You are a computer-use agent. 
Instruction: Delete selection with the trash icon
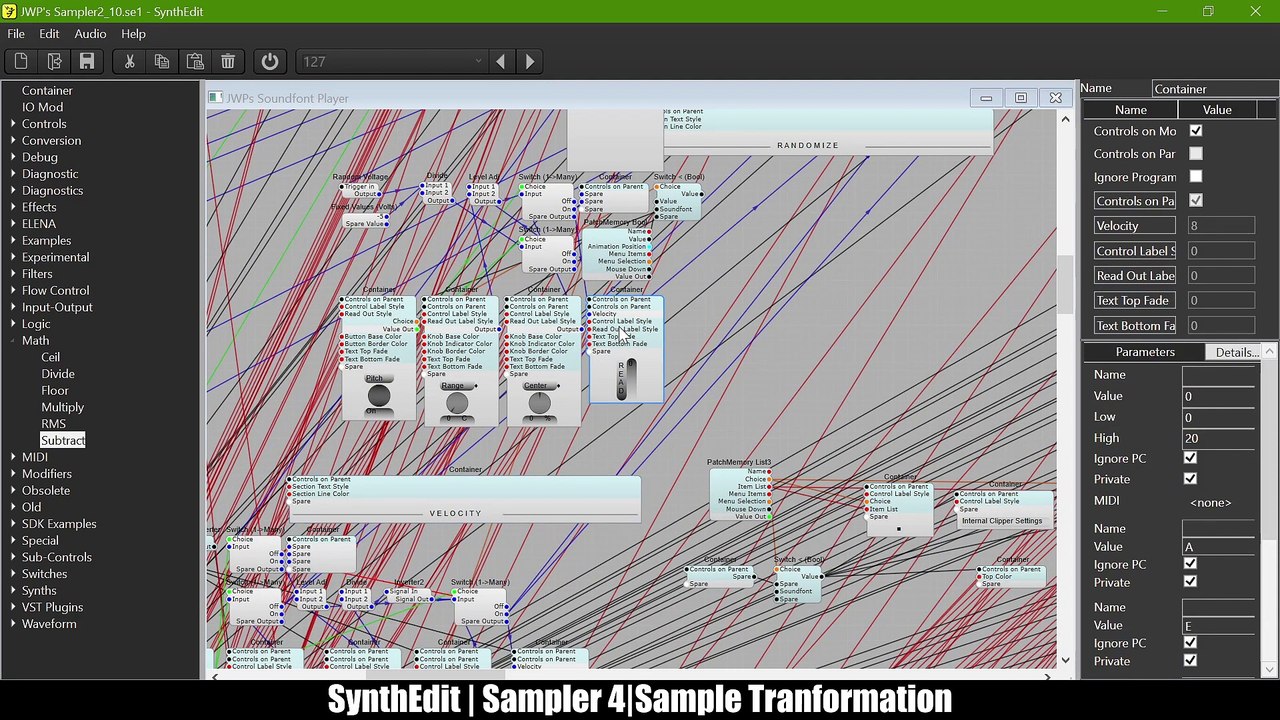coord(228,62)
